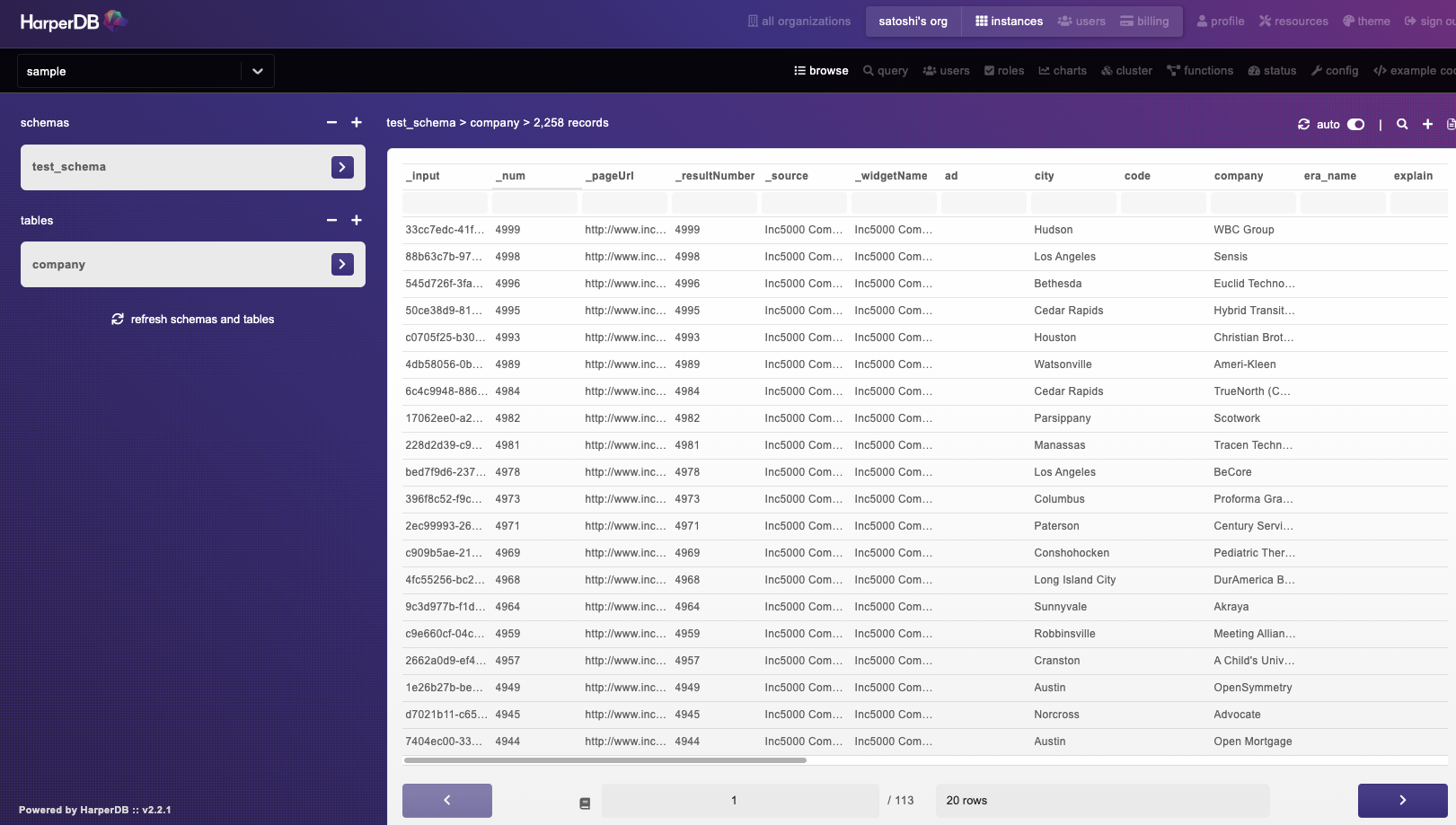1456x825 pixels.
Task: Click the city column filter field
Action: pyautogui.click(x=1074, y=203)
